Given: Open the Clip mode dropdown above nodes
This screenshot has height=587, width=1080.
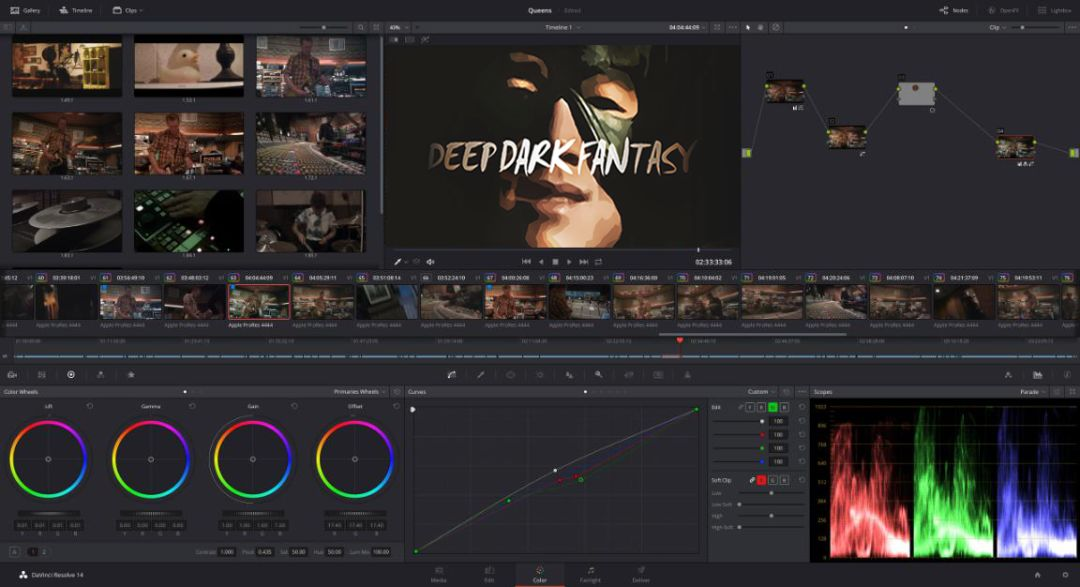Looking at the screenshot, I should (997, 28).
